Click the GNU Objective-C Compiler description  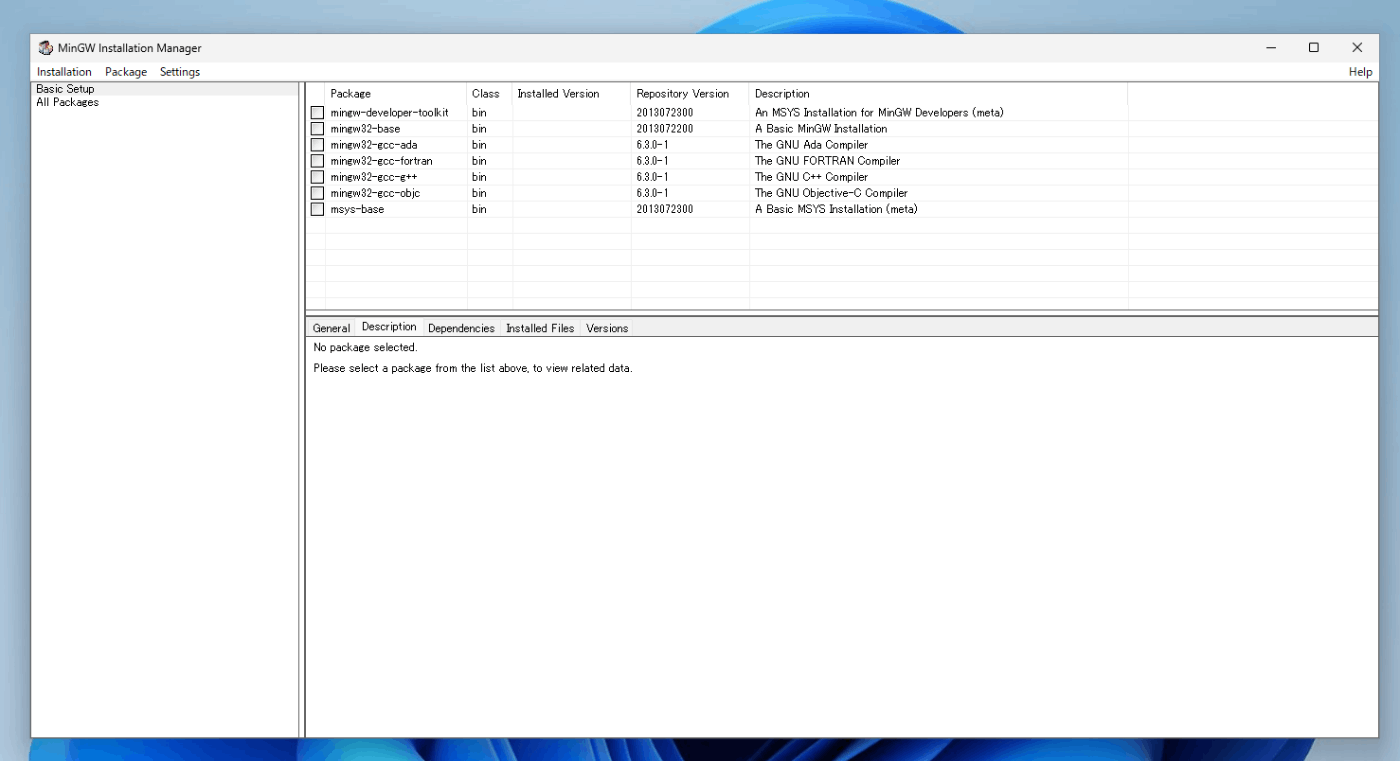point(831,193)
